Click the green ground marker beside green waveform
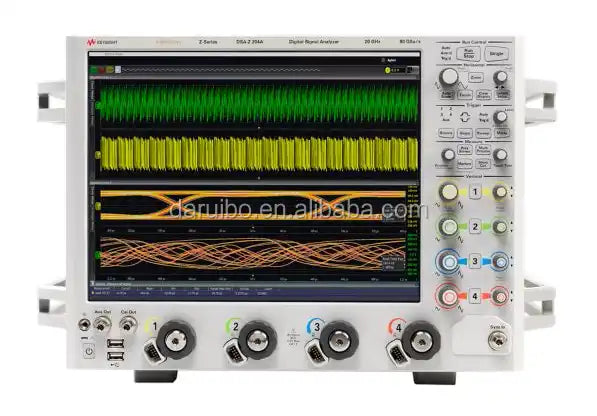The image size is (597, 416). pos(98,105)
